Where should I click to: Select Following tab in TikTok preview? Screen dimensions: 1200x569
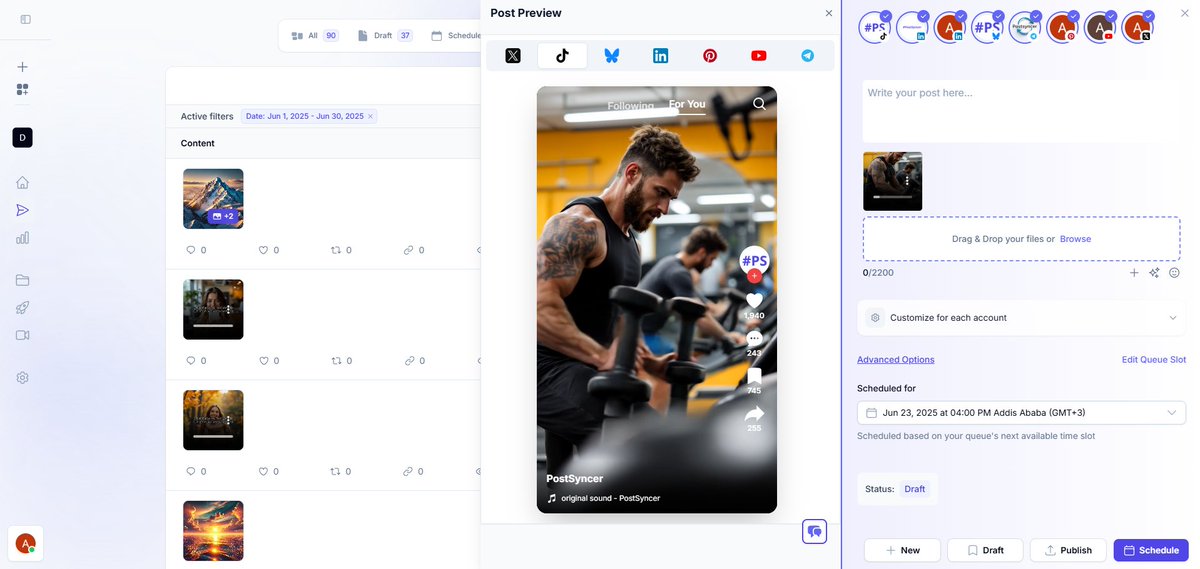tap(631, 105)
